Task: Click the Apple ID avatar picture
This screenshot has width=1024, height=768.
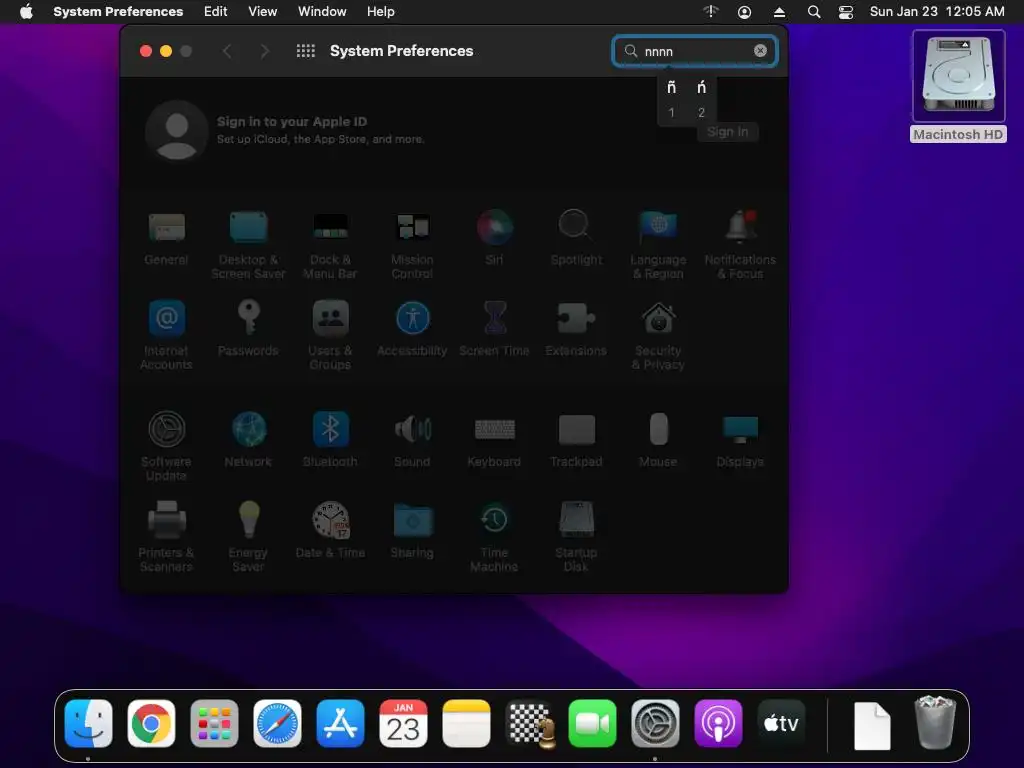Action: click(x=176, y=131)
